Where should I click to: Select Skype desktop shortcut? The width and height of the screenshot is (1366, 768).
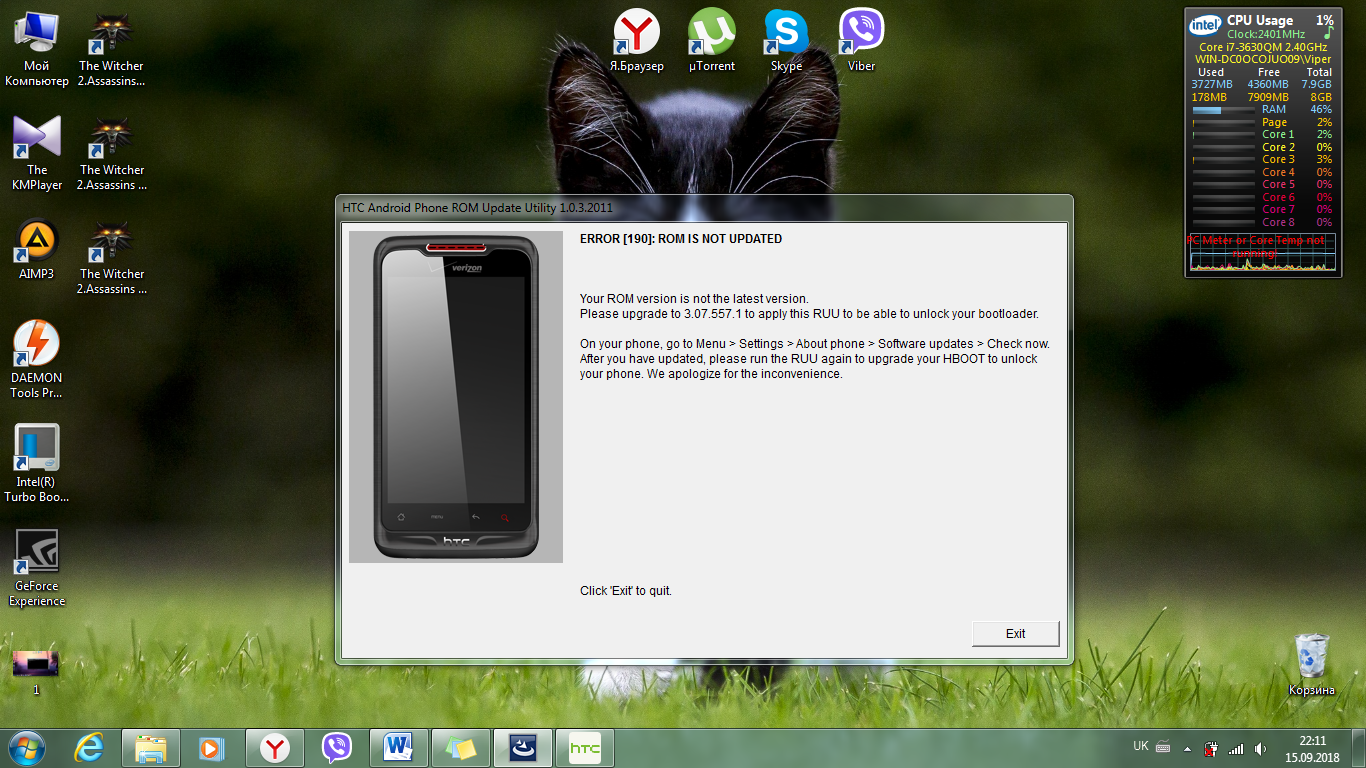pos(787,41)
